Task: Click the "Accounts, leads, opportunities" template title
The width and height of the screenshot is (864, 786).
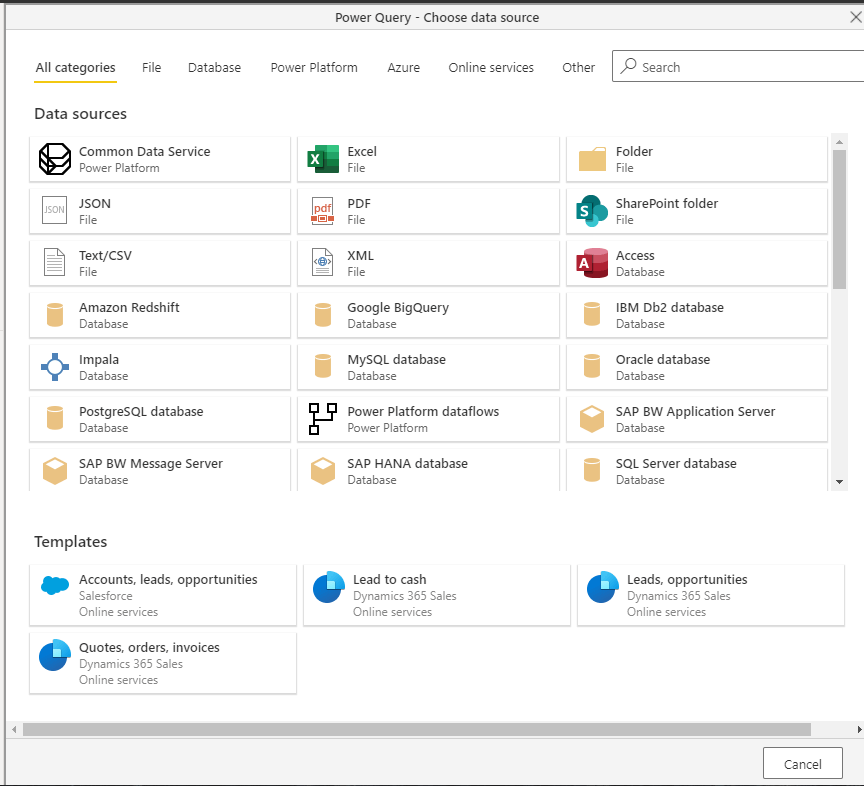Action: [x=168, y=579]
